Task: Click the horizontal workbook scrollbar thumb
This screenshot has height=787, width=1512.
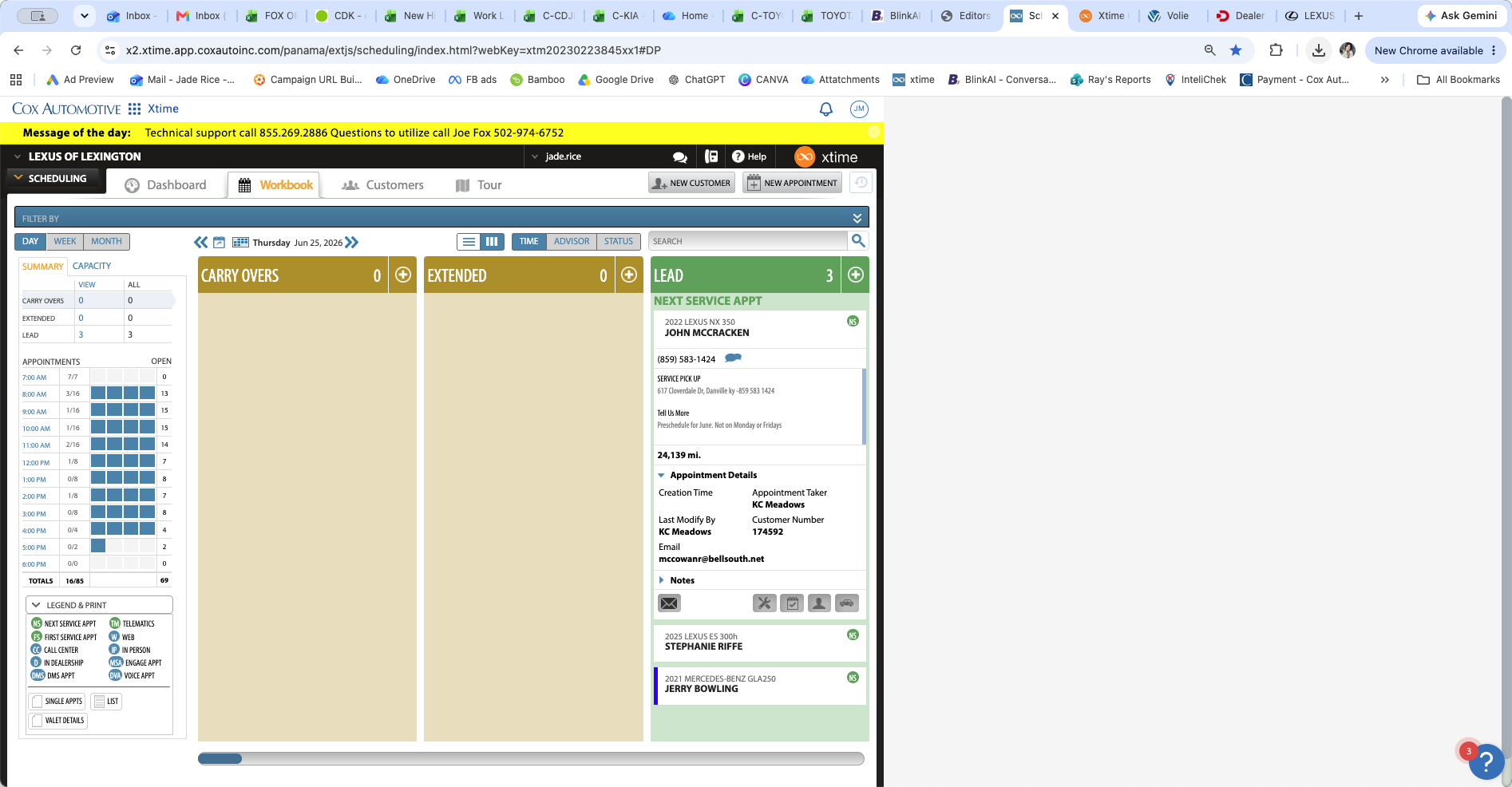Action: point(220,758)
